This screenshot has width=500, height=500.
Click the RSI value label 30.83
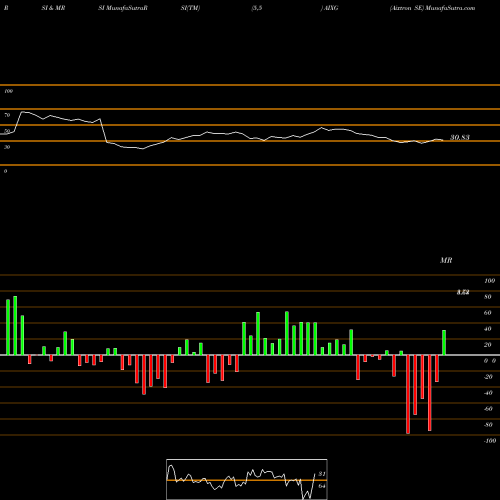pyautogui.click(x=460, y=137)
